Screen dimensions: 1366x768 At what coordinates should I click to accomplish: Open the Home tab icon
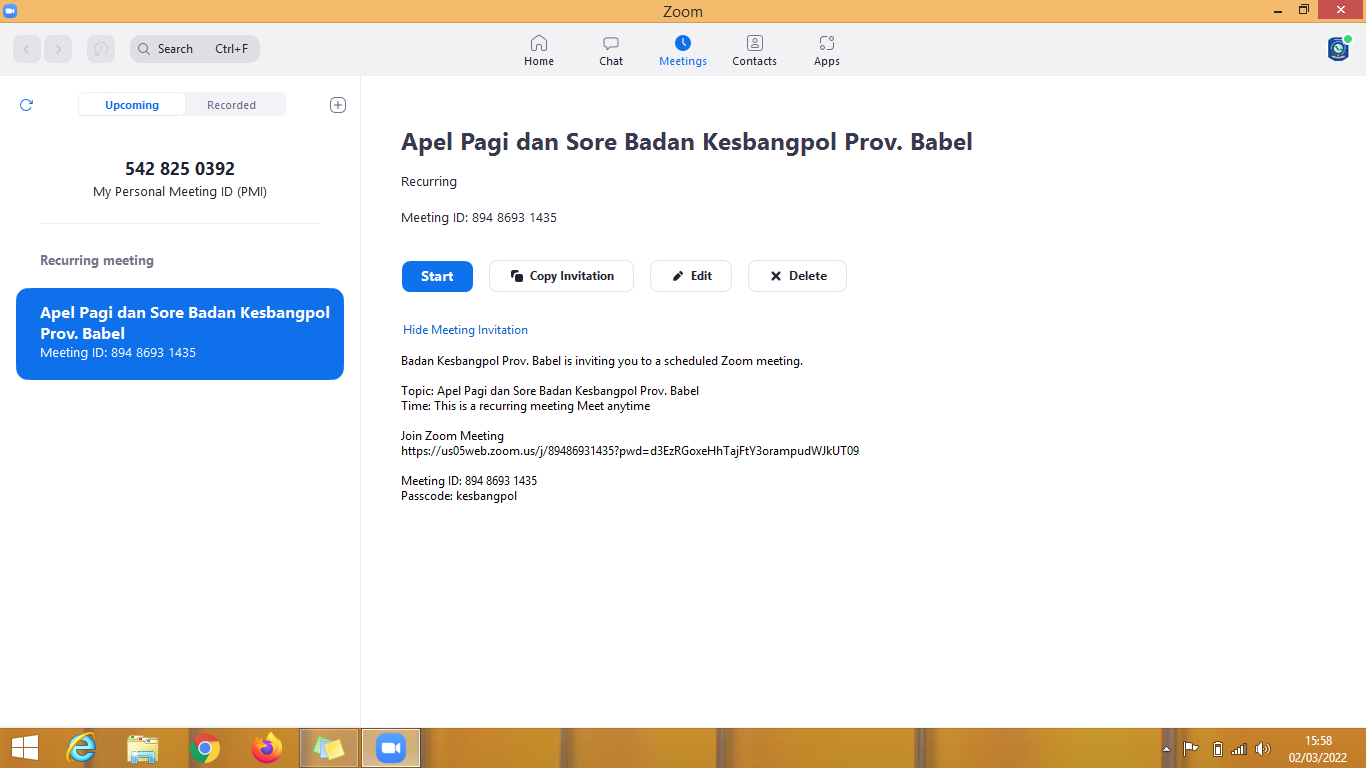[x=538, y=44]
